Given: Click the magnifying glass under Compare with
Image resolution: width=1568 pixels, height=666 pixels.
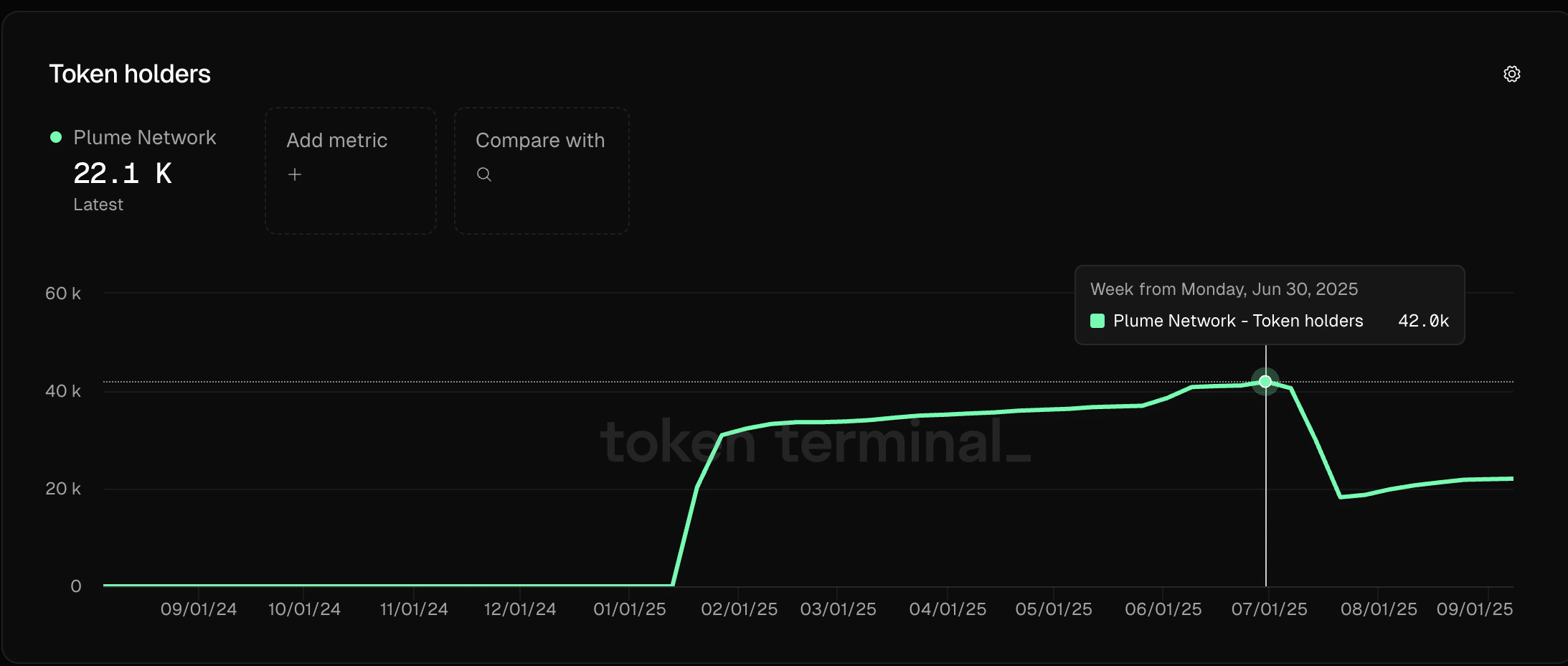Looking at the screenshot, I should pyautogui.click(x=484, y=174).
